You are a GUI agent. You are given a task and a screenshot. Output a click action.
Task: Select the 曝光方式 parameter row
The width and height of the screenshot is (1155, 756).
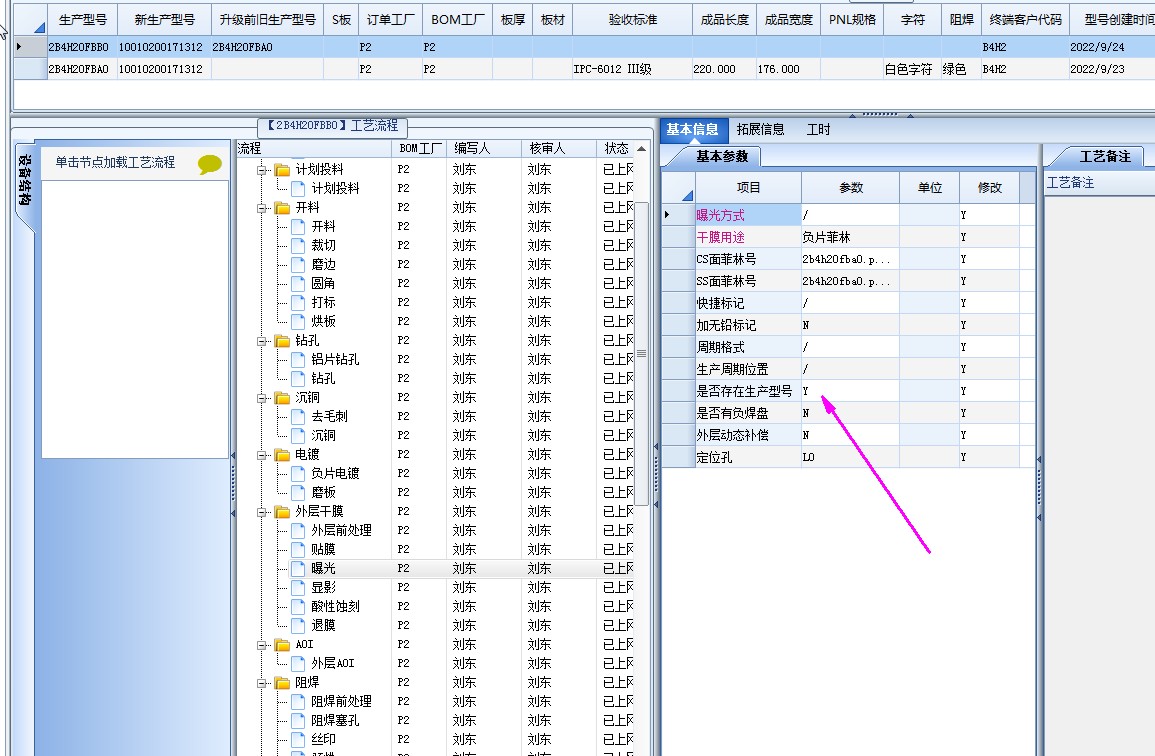848,215
